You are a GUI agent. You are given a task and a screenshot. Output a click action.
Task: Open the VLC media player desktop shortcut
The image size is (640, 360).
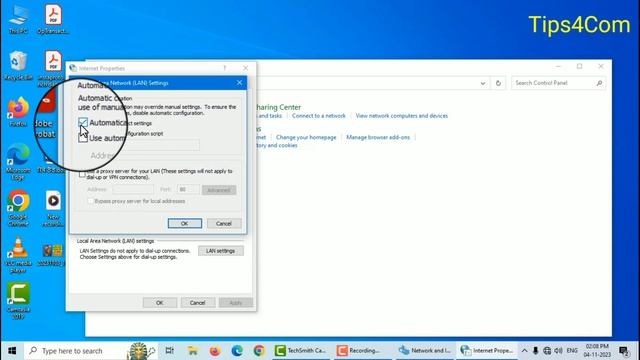click(x=18, y=255)
